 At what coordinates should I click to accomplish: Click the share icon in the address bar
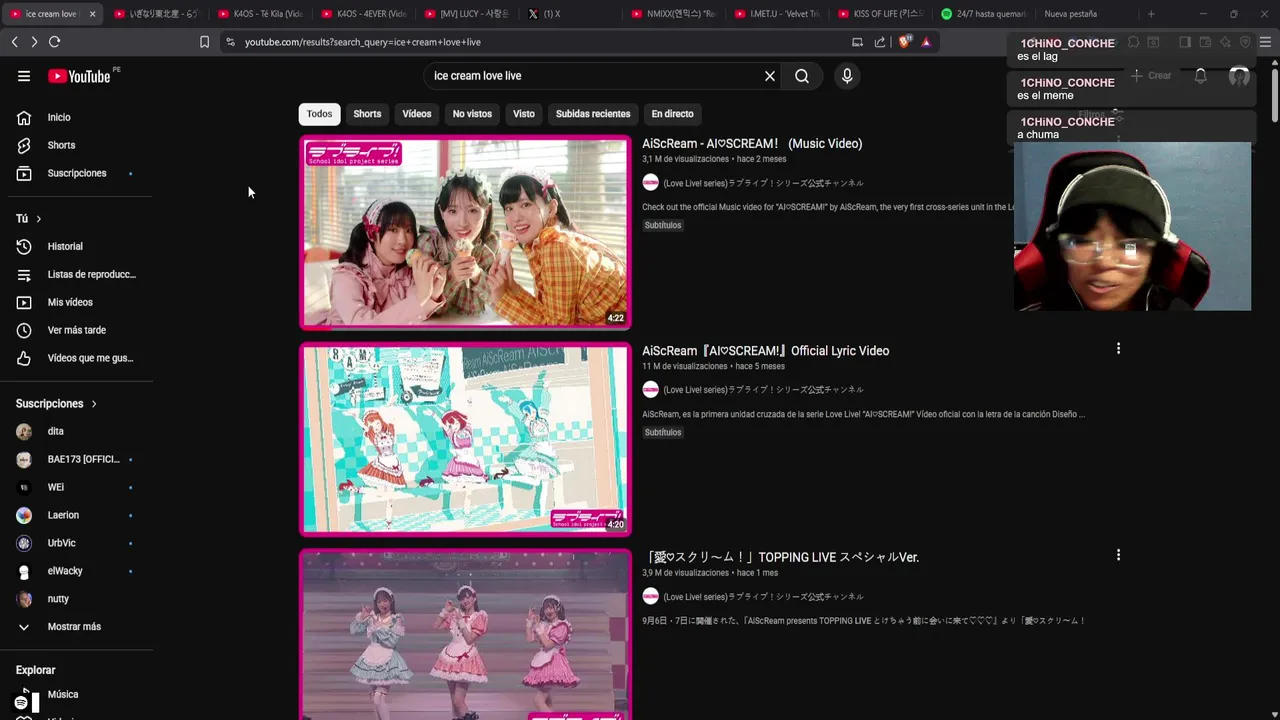click(880, 42)
